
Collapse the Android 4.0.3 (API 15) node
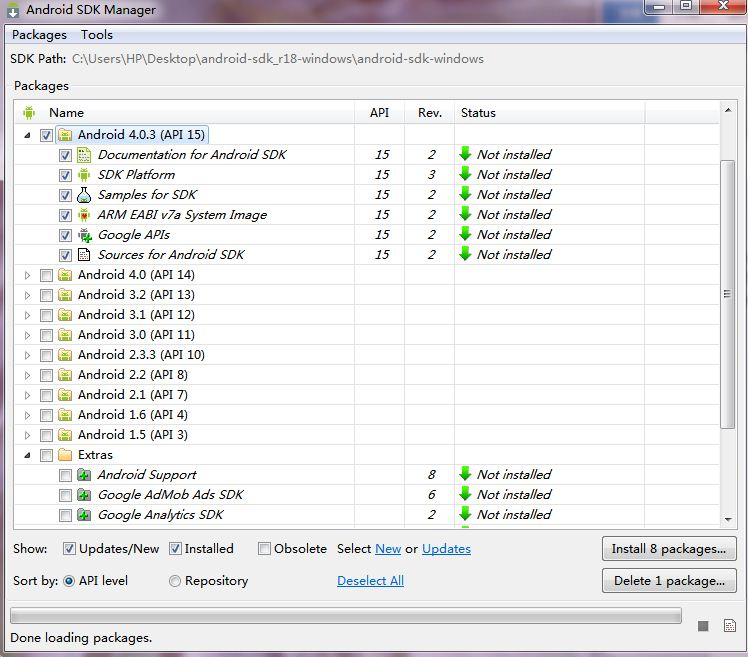click(27, 136)
